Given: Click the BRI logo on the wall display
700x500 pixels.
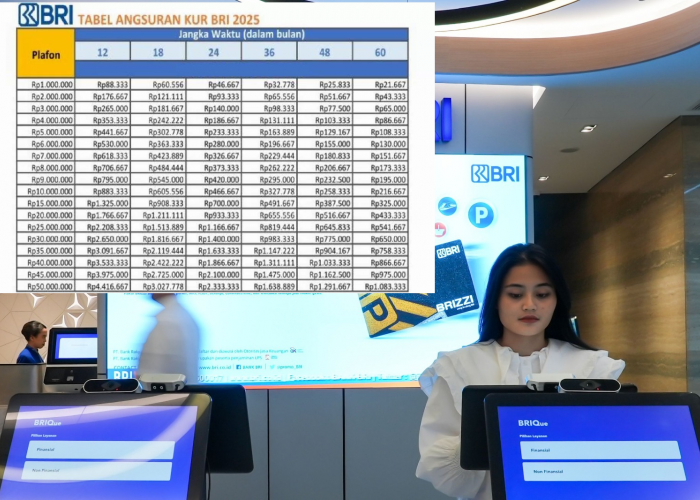Looking at the screenshot, I should pyautogui.click(x=495, y=174).
